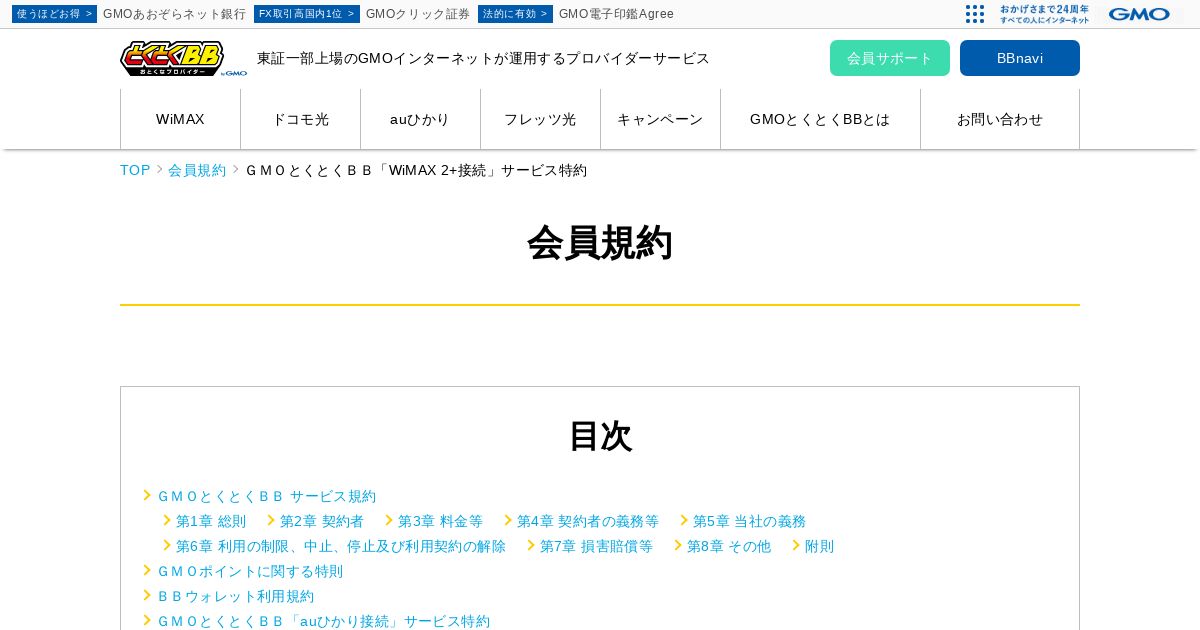This screenshot has height=630, width=1200.
Task: Go to 会員規約 breadcrumb link
Action: pos(197,170)
